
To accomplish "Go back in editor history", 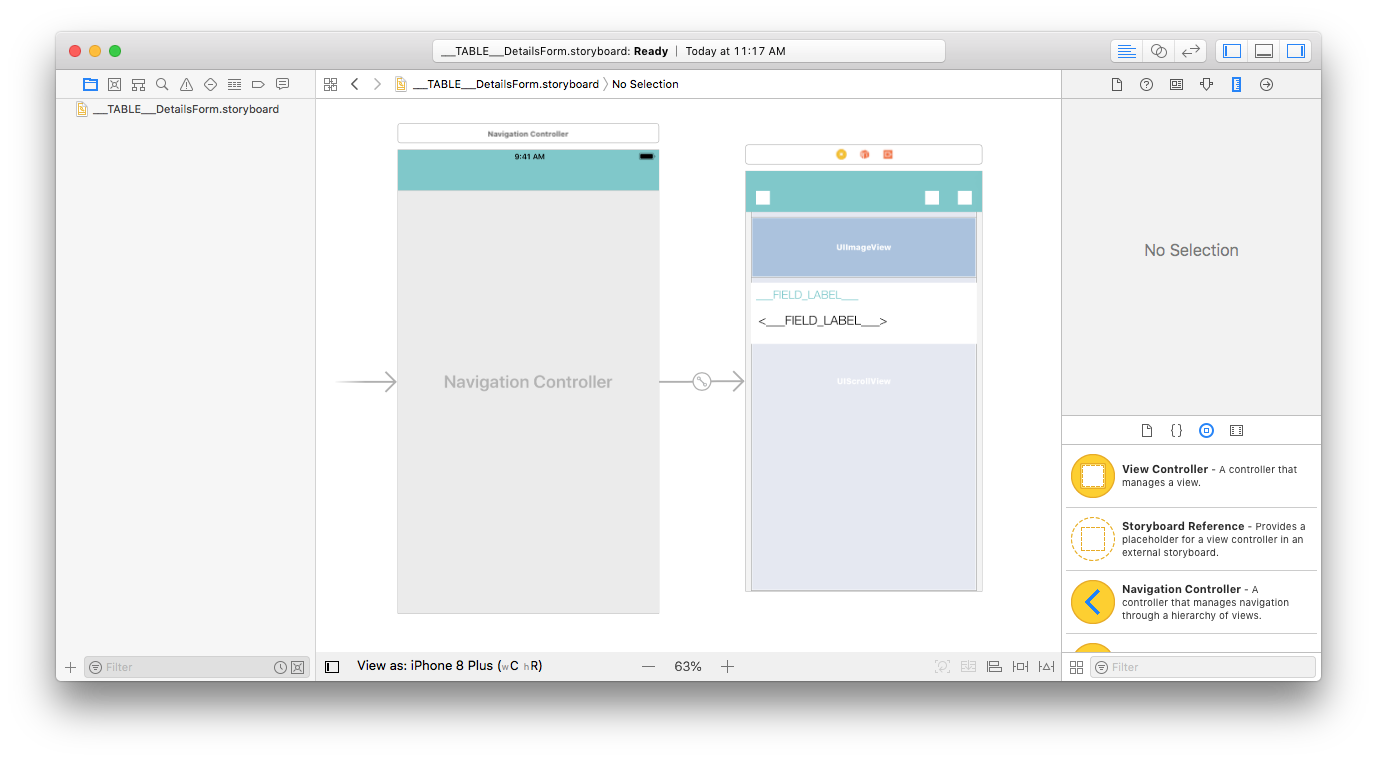I will (x=354, y=84).
